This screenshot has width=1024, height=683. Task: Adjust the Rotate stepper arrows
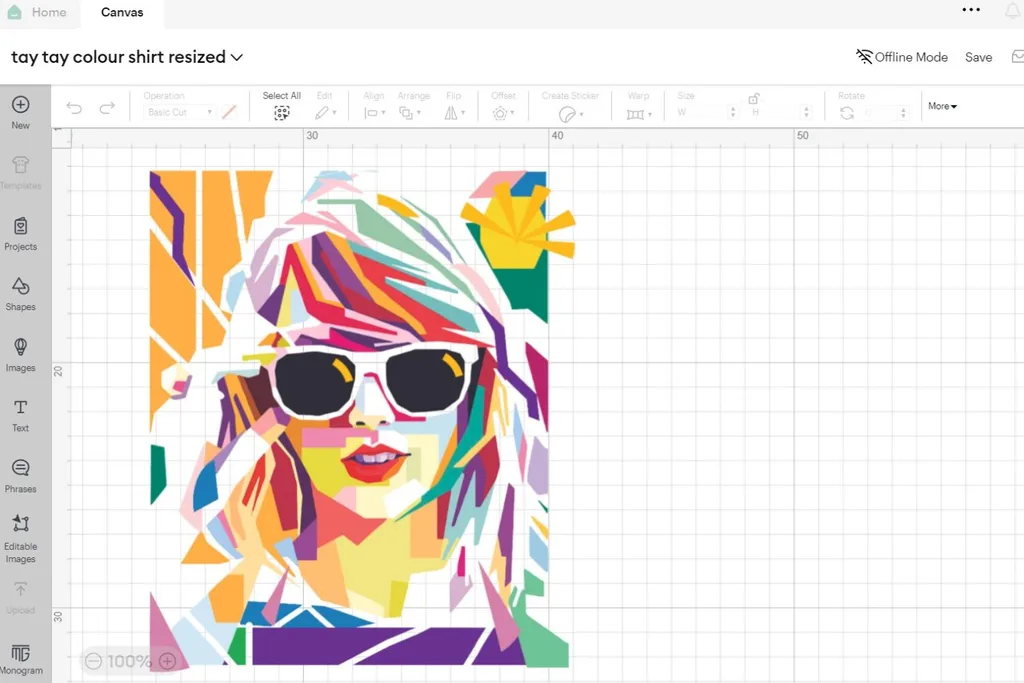903,112
